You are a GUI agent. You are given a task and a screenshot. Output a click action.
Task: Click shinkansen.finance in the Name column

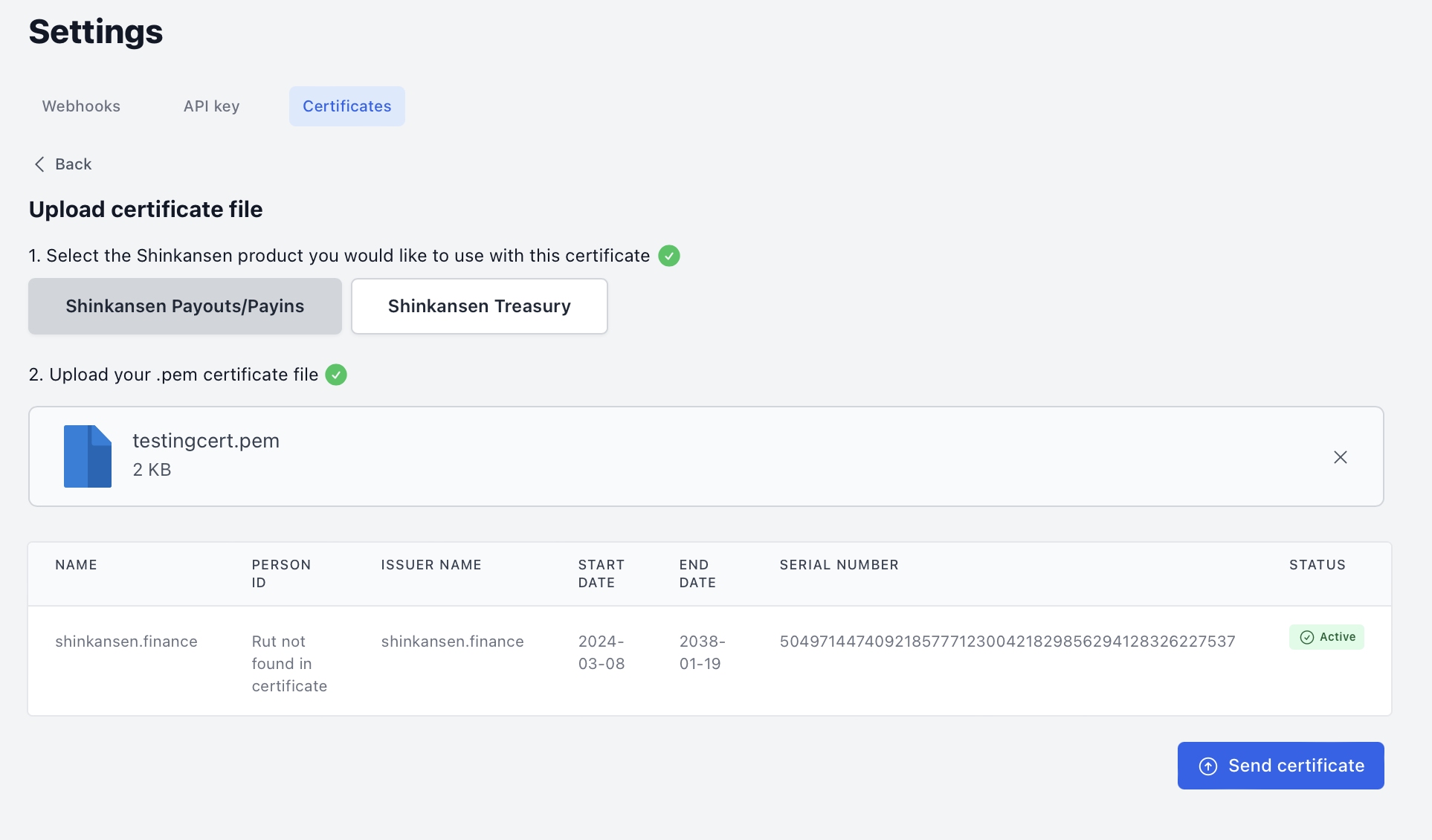click(x=126, y=642)
